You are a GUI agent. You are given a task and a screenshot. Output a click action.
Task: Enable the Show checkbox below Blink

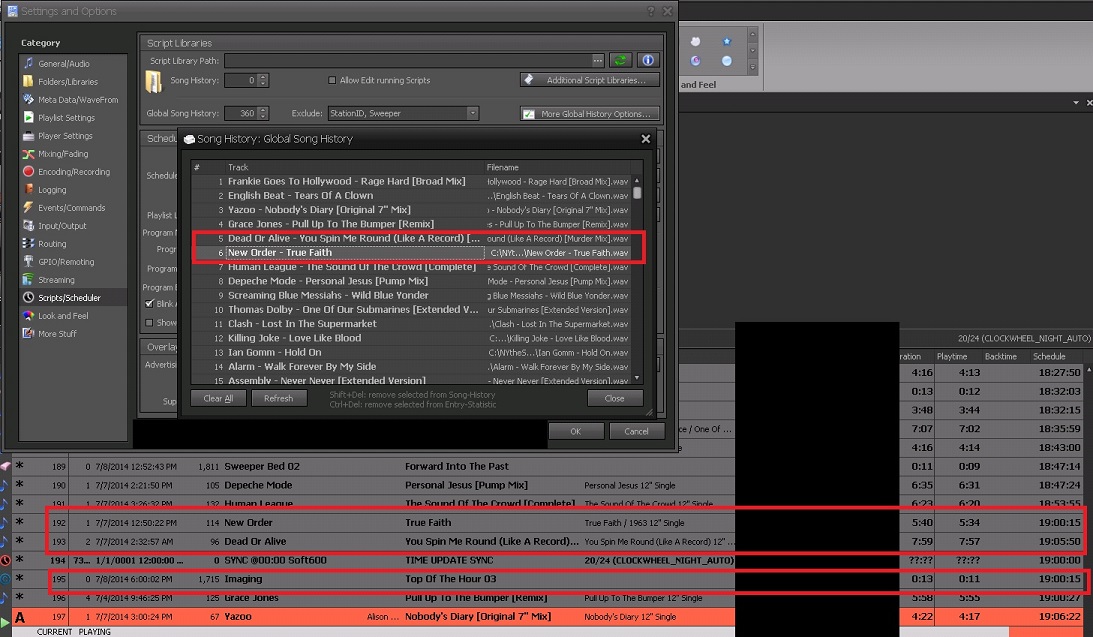point(149,323)
